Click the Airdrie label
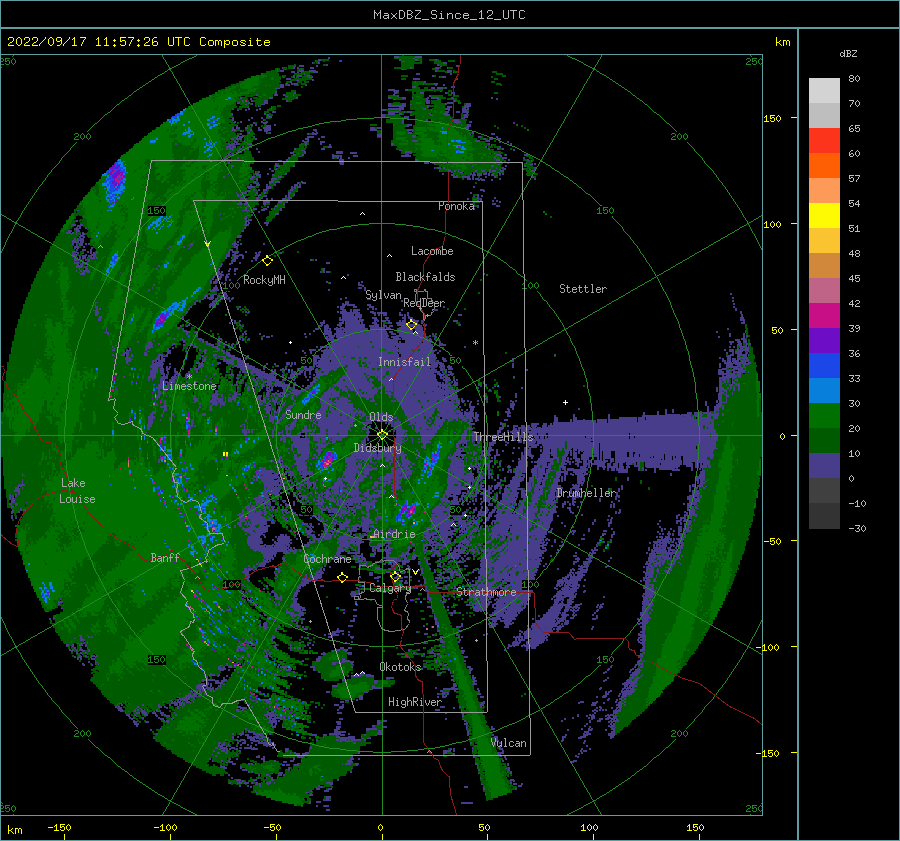The width and height of the screenshot is (900, 841). [x=394, y=534]
